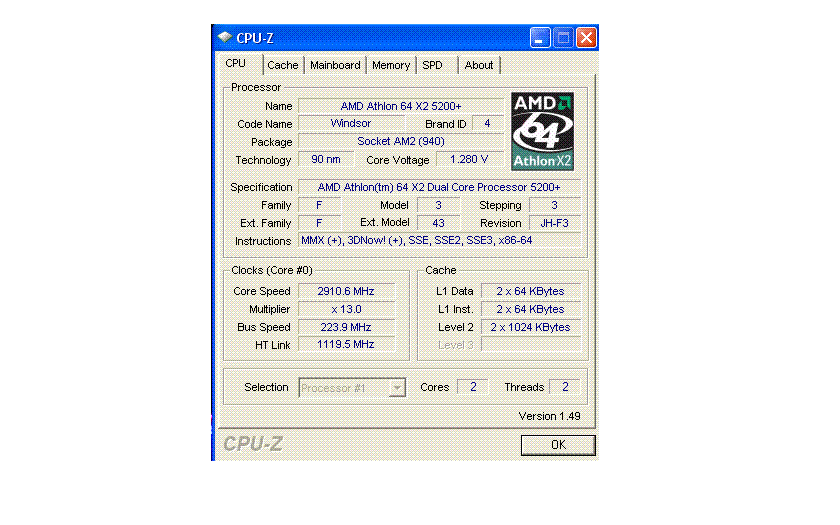Image resolution: width=840 pixels, height=525 pixels.
Task: Click the OK button
Action: (558, 445)
